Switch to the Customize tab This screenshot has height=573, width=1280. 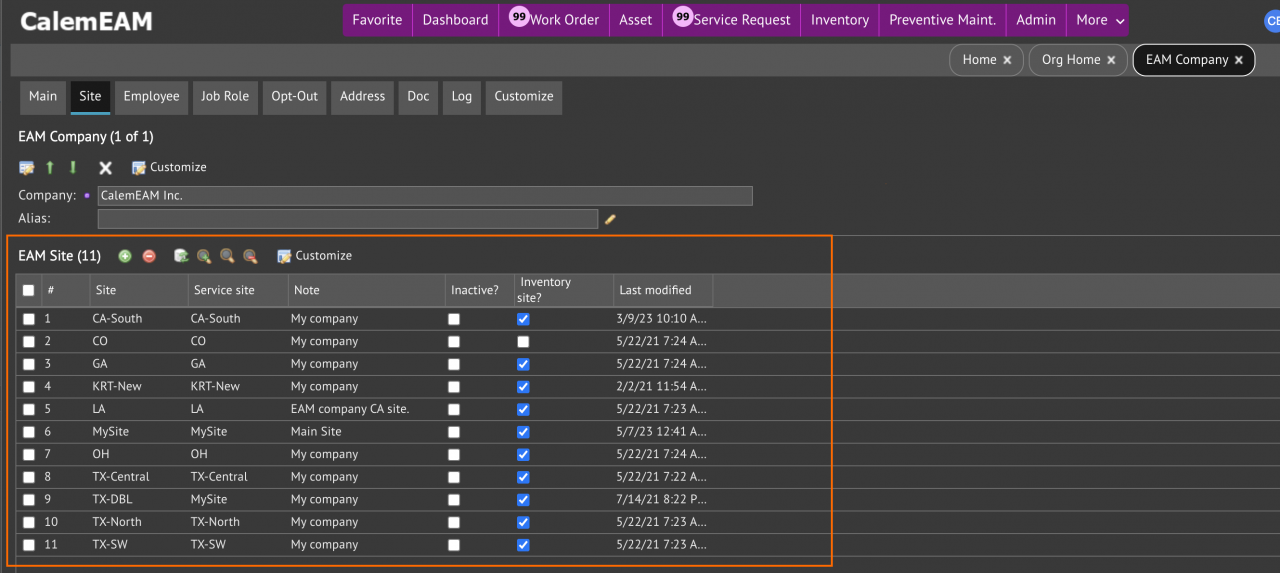[524, 97]
